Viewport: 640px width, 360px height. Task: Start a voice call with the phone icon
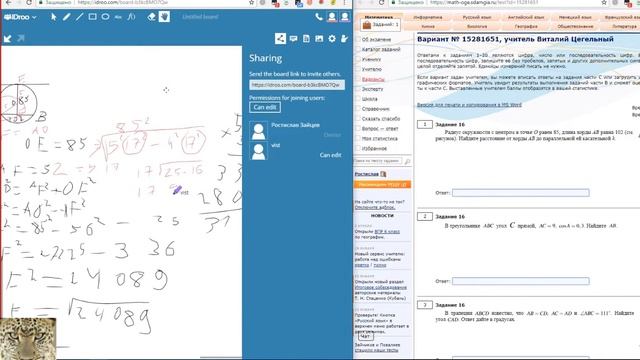[x=318, y=17]
